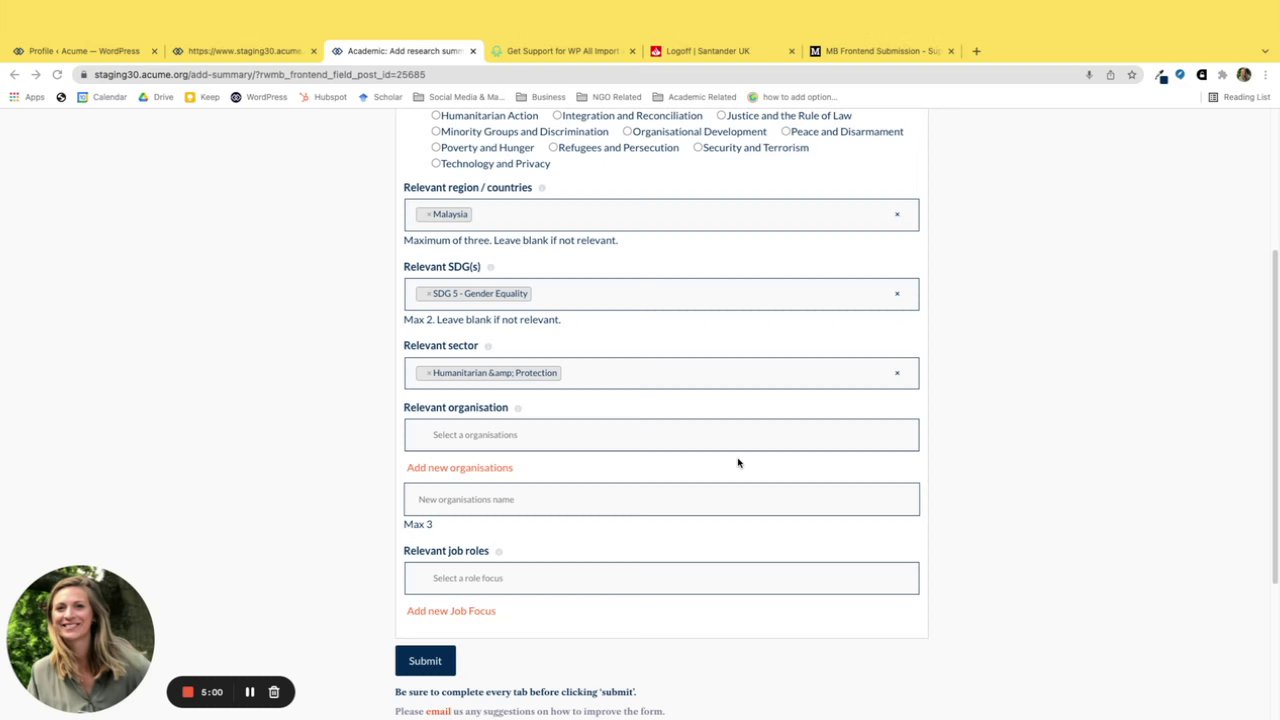Open the share icon in address bar
The height and width of the screenshot is (720, 1280).
1110,75
